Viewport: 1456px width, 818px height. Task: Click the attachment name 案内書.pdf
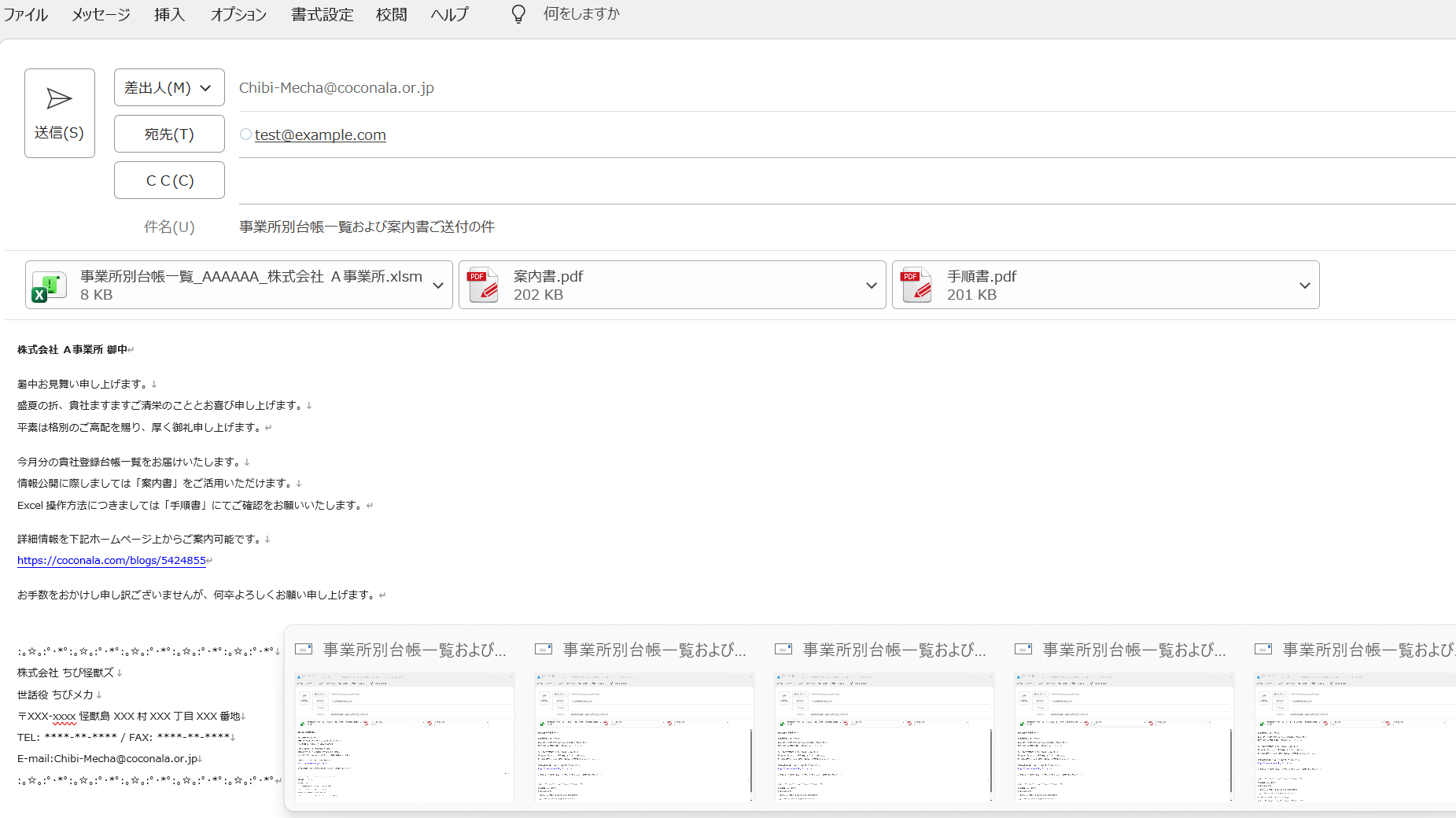click(548, 276)
